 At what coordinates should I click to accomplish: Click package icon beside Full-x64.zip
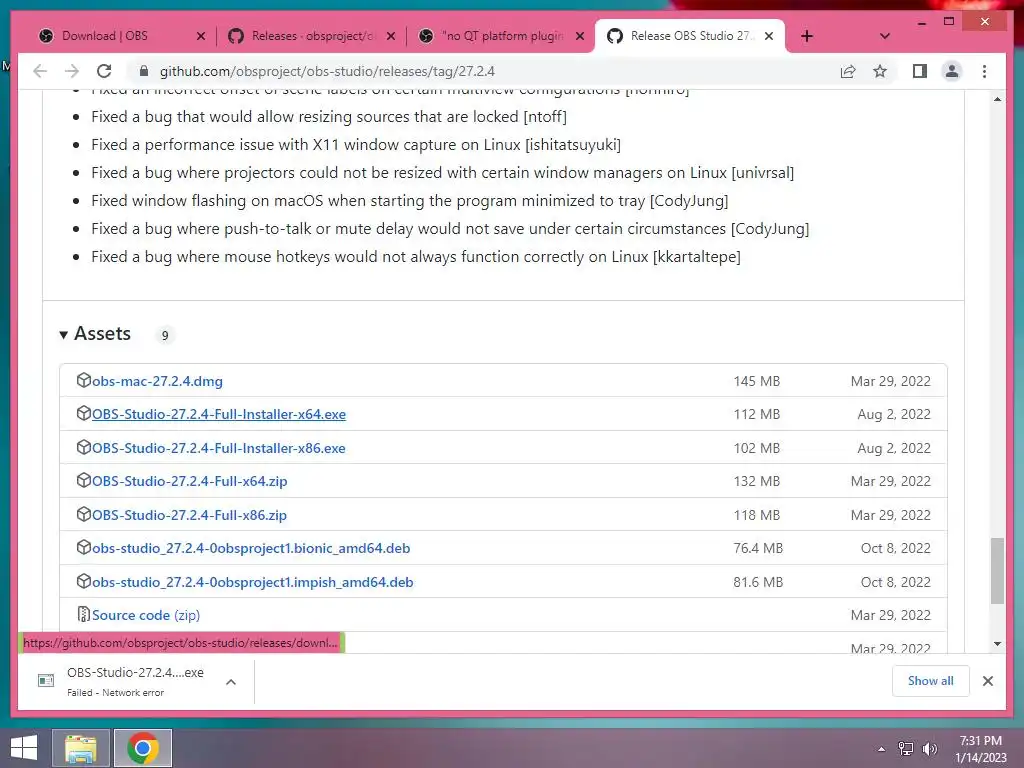(x=84, y=481)
